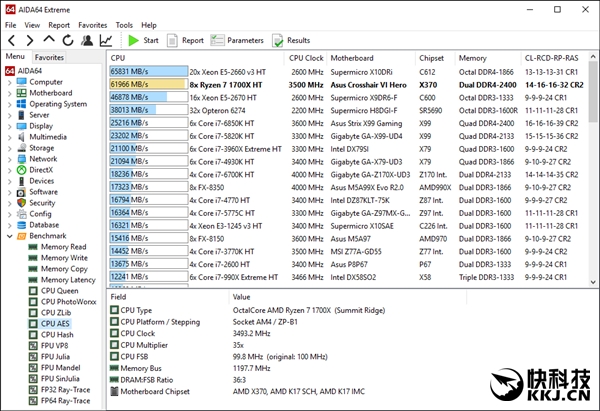Select the AIDA64 root node
Image resolution: width=600 pixels, height=411 pixels.
coord(23,71)
